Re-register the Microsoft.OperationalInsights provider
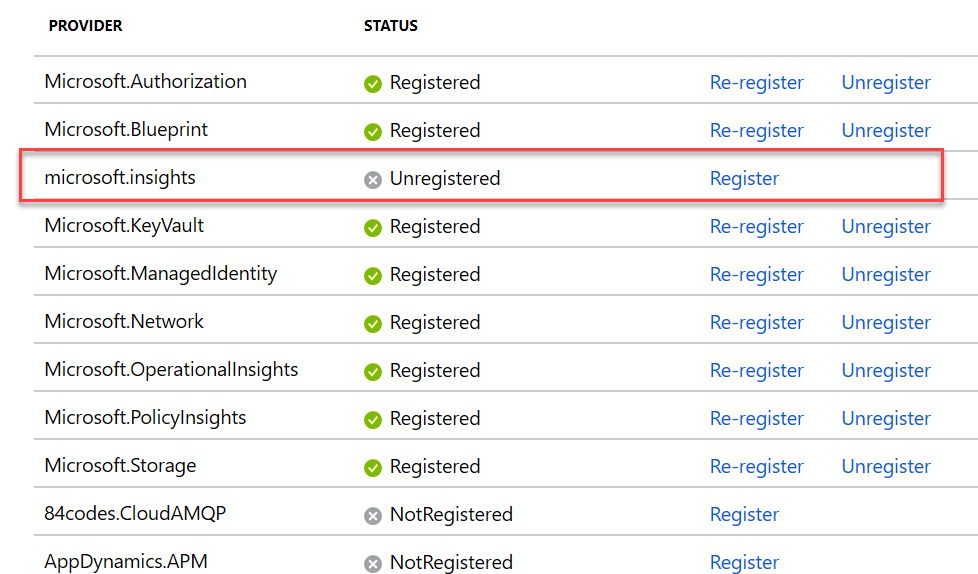 tap(757, 371)
